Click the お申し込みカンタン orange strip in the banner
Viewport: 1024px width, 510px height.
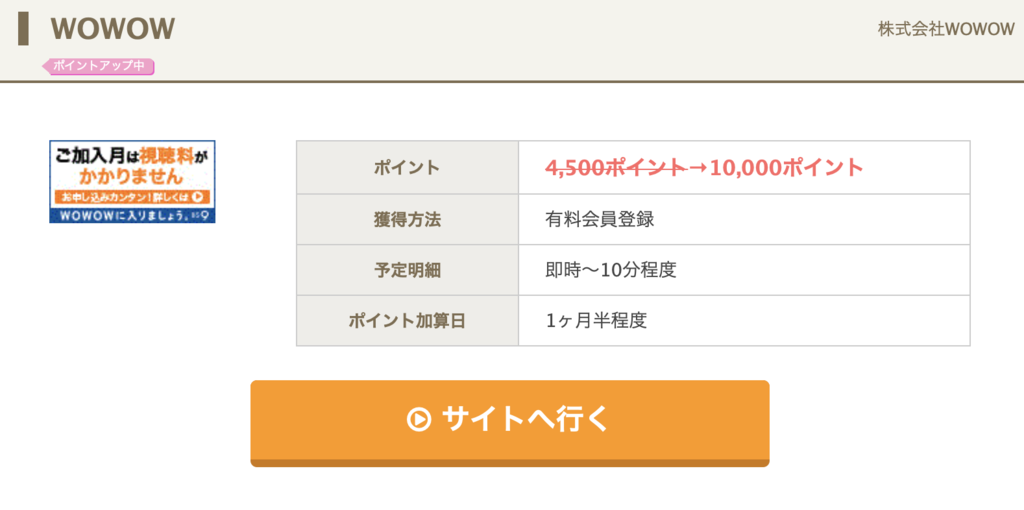point(131,197)
